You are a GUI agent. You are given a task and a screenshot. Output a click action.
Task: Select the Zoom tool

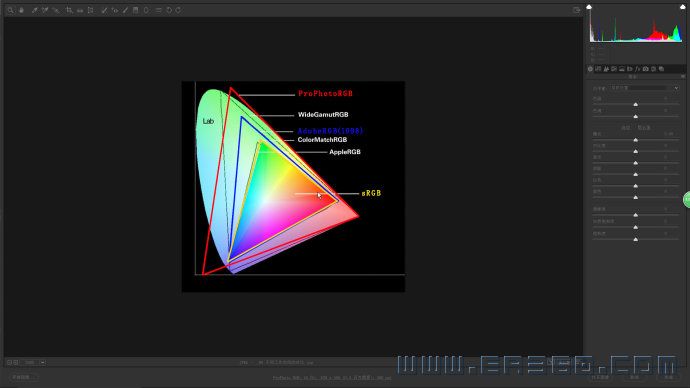(11, 10)
